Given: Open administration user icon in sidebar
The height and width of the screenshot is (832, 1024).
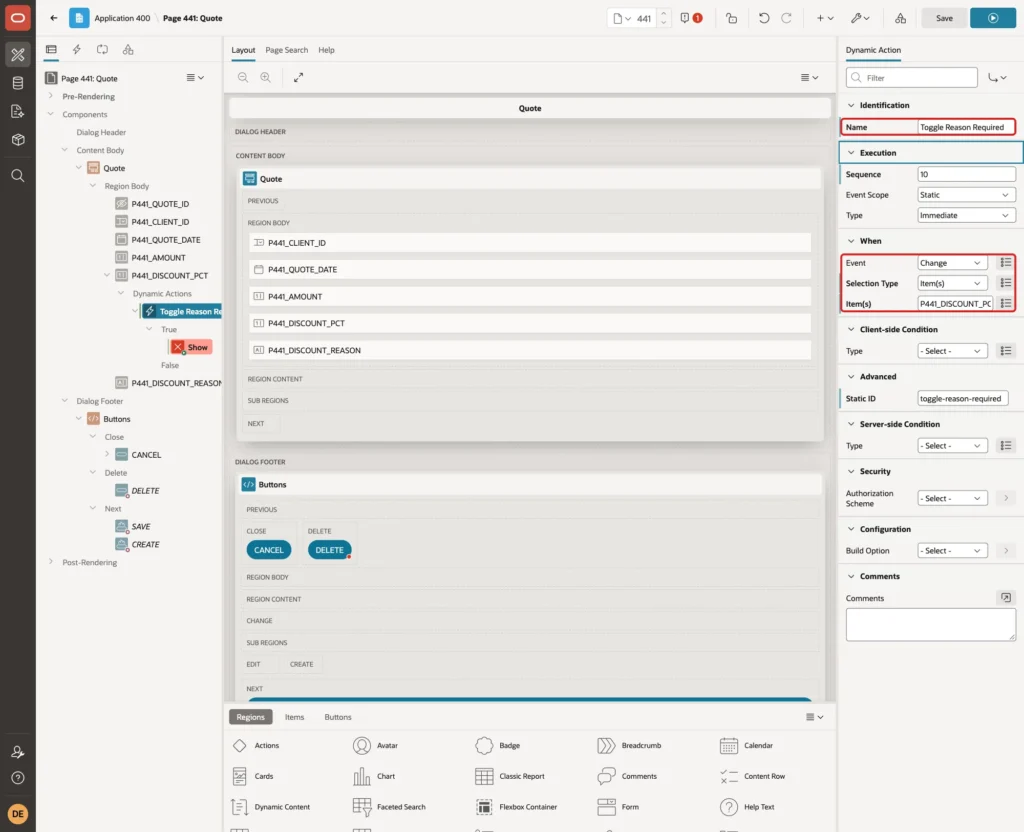Looking at the screenshot, I should (x=18, y=752).
